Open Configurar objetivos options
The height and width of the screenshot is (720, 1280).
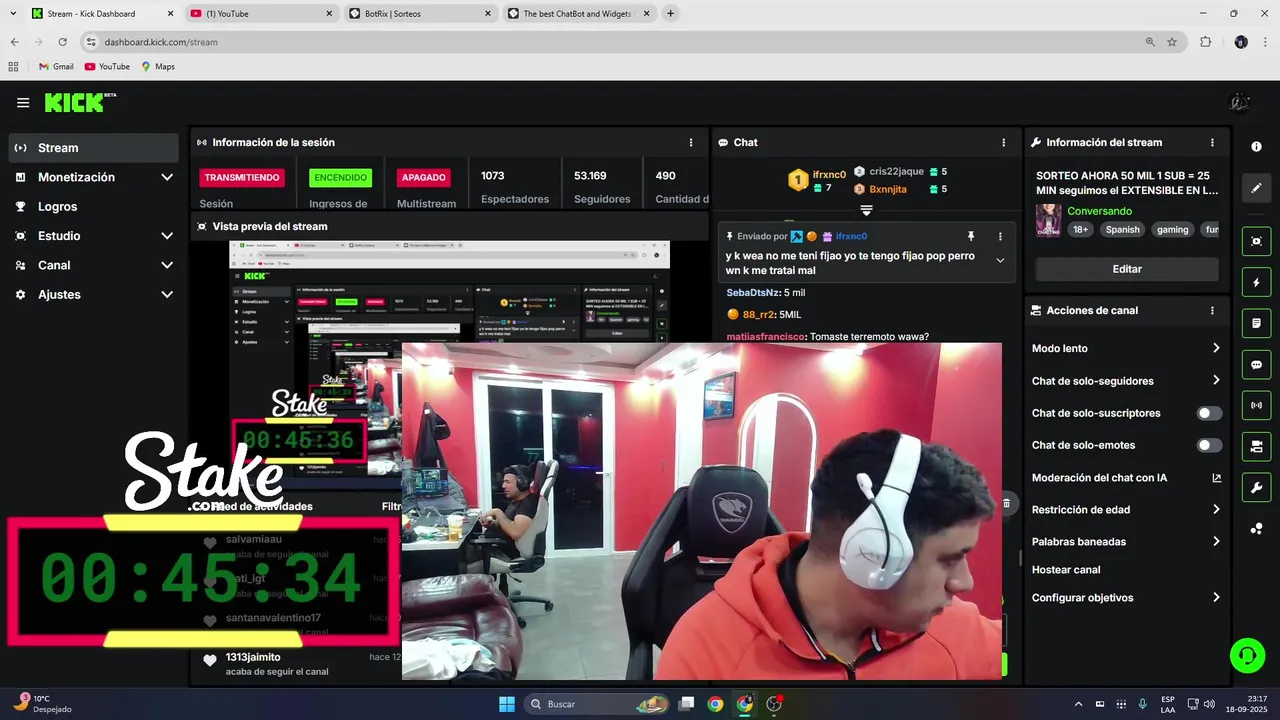pyautogui.click(x=1127, y=598)
